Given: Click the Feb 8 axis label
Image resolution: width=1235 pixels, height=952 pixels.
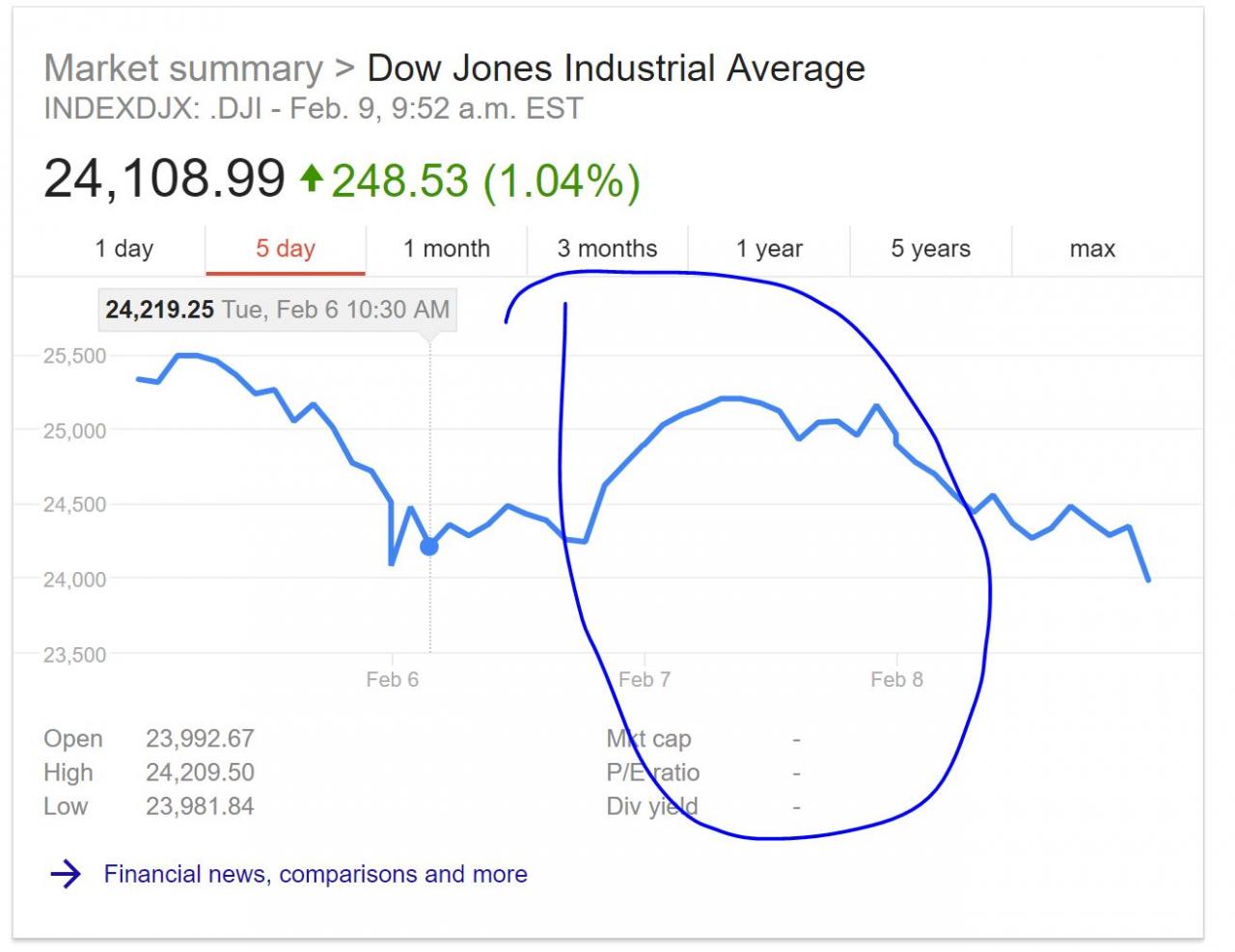Looking at the screenshot, I should [896, 679].
